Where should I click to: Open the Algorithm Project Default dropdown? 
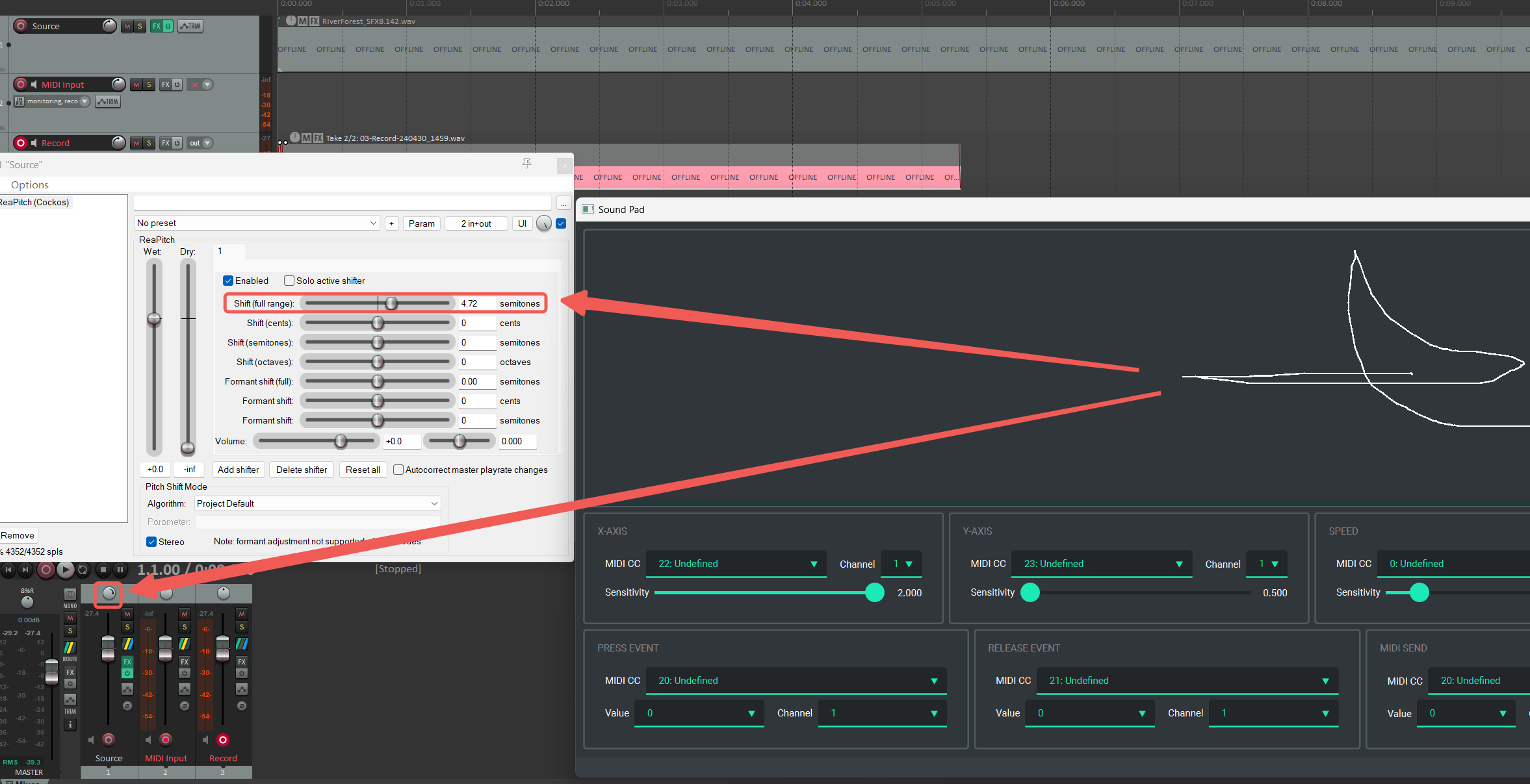317,503
